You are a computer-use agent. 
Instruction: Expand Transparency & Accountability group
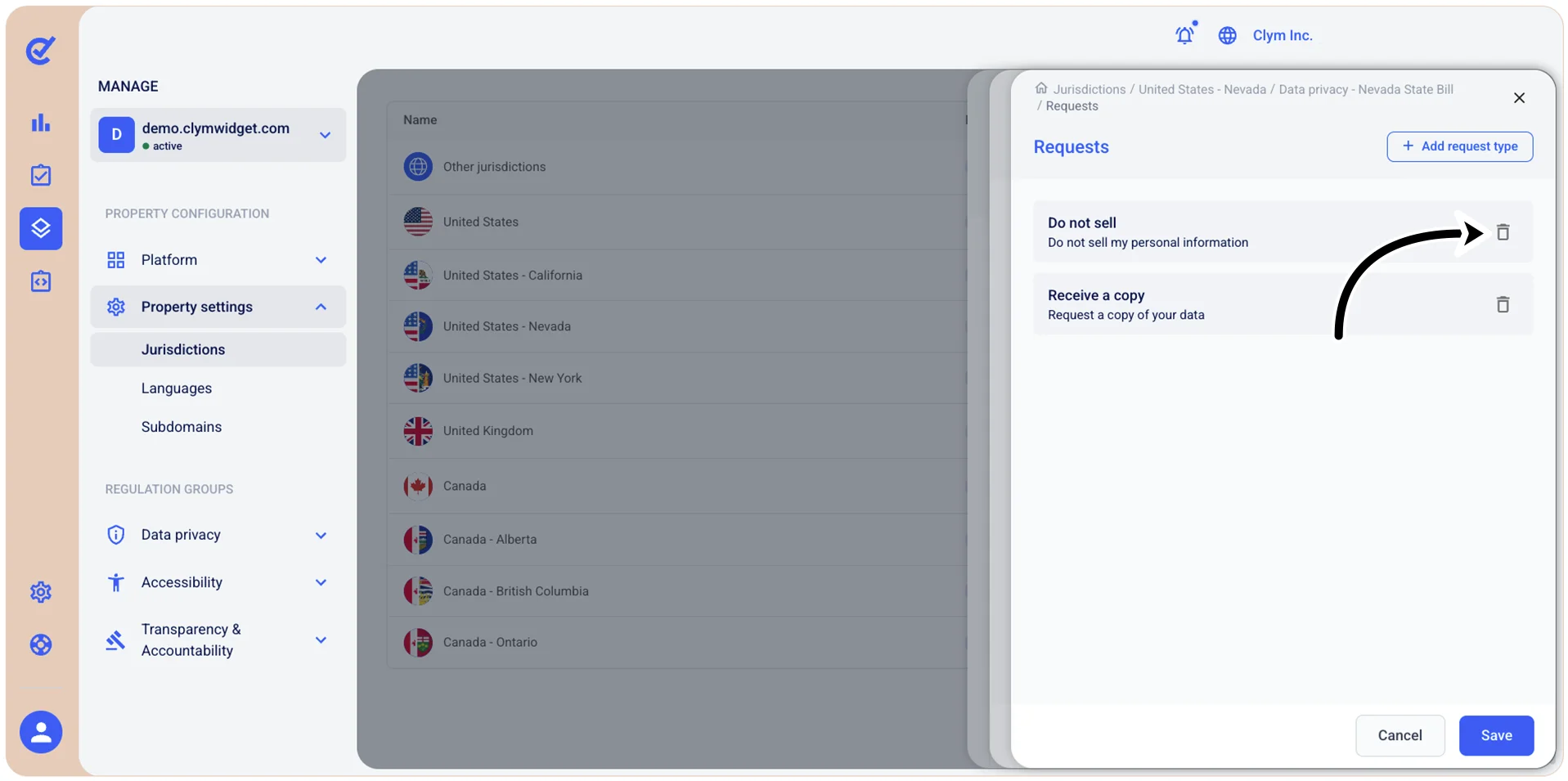coord(218,640)
